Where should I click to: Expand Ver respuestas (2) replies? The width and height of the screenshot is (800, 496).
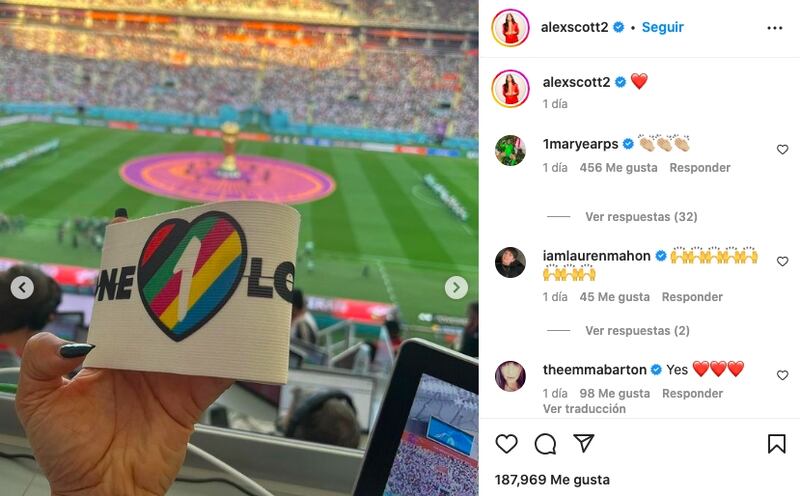637,331
